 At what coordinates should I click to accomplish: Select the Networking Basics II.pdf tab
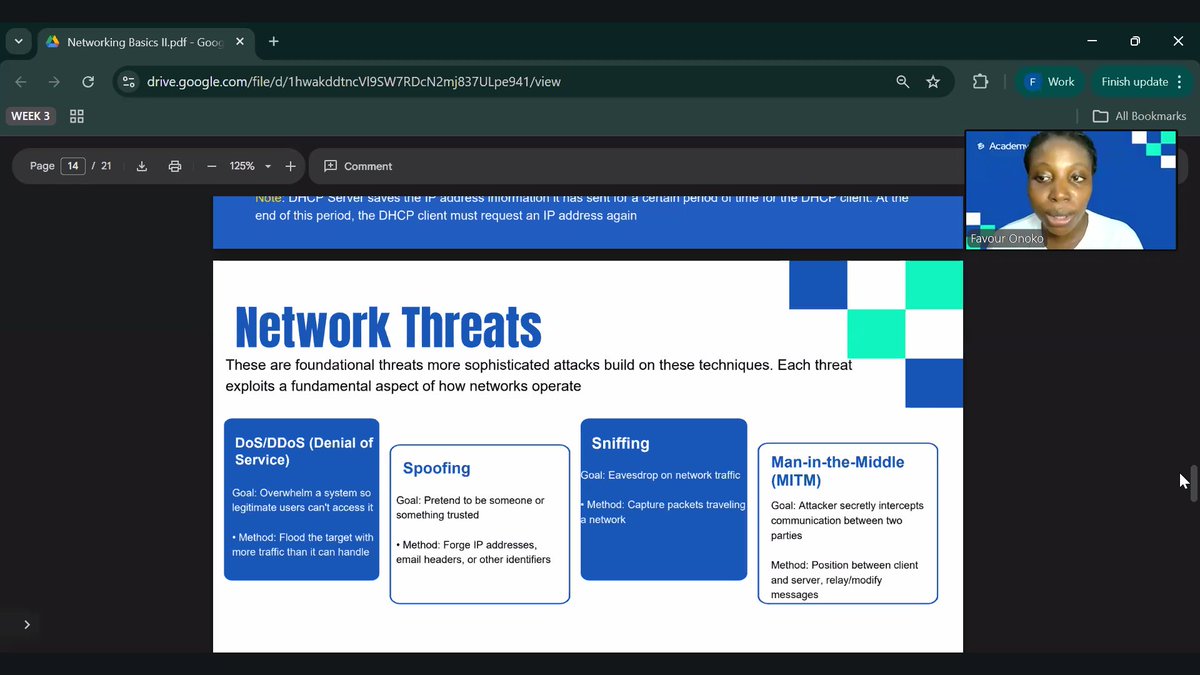point(140,41)
